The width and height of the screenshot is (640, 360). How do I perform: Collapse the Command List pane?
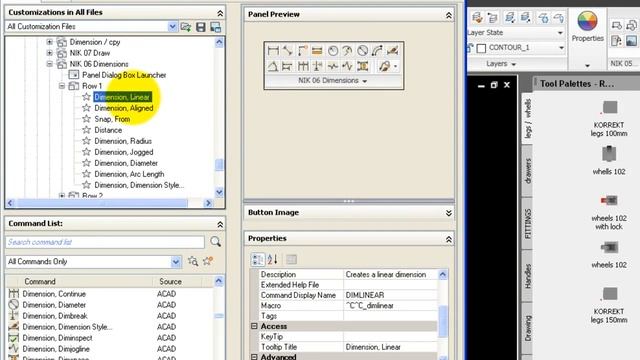coord(220,224)
